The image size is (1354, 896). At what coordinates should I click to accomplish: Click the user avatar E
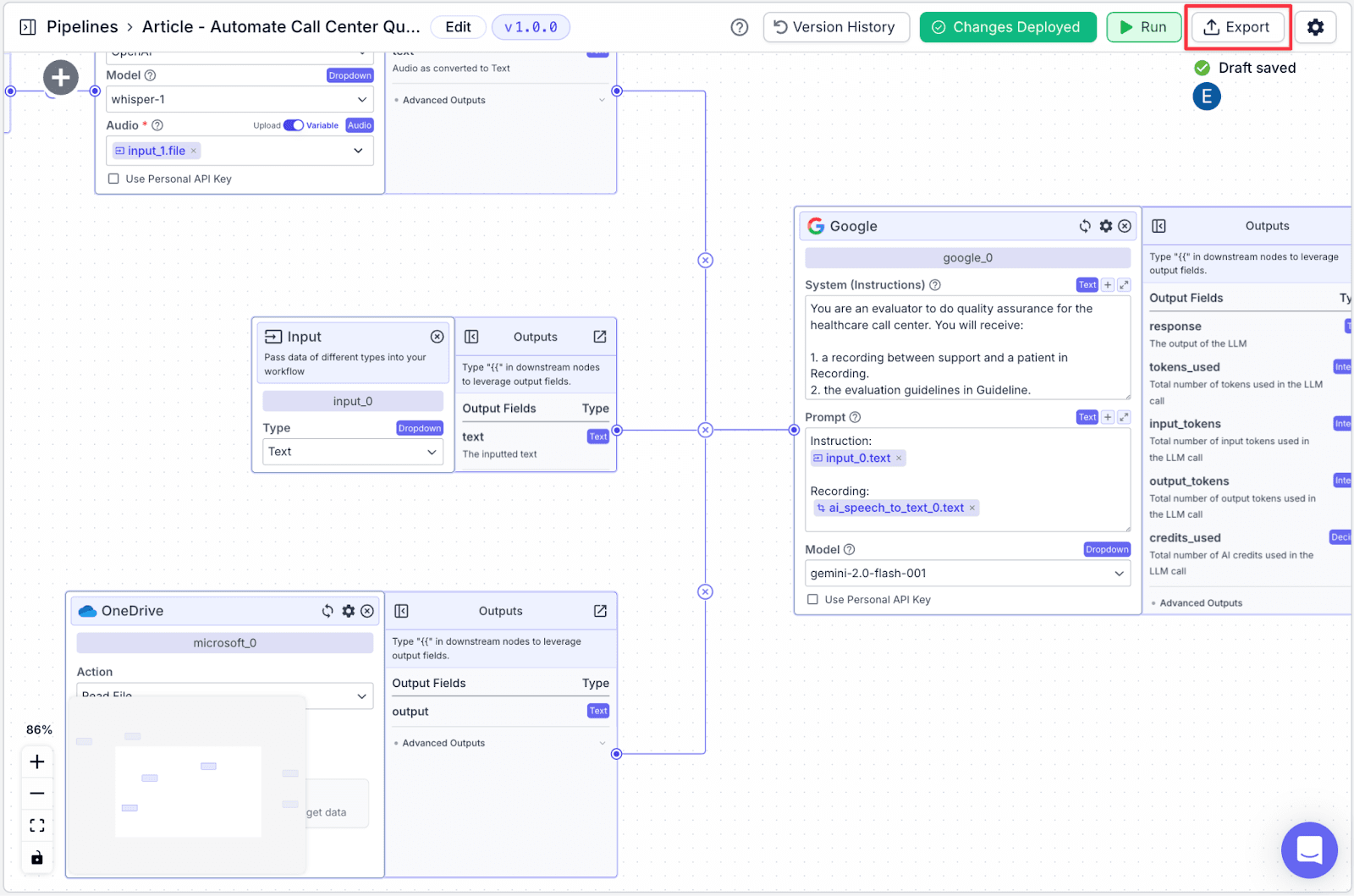click(x=1207, y=96)
